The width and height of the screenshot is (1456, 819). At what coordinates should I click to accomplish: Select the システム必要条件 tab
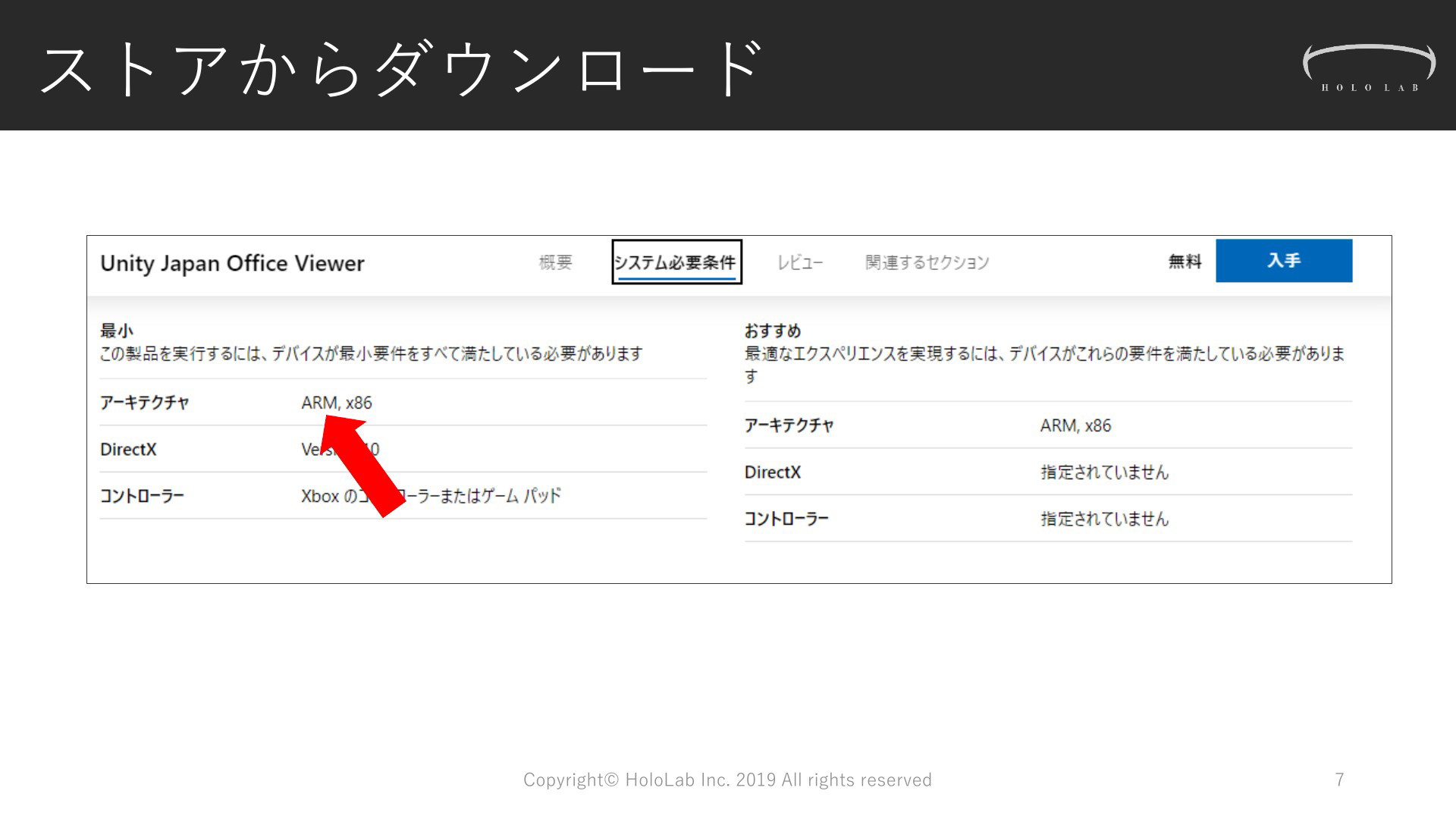coord(676,262)
